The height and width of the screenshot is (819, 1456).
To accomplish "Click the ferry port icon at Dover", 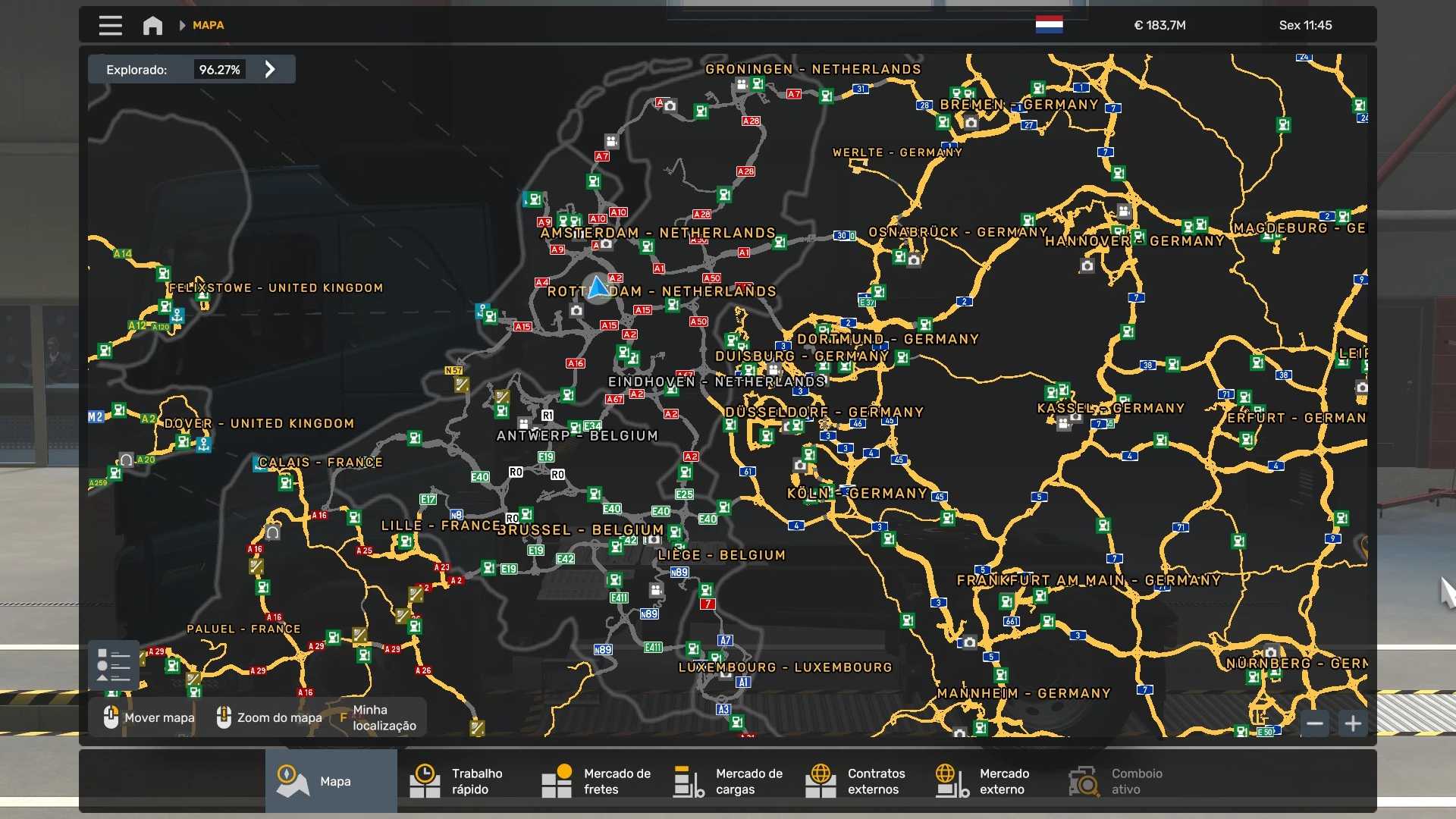I will [204, 445].
